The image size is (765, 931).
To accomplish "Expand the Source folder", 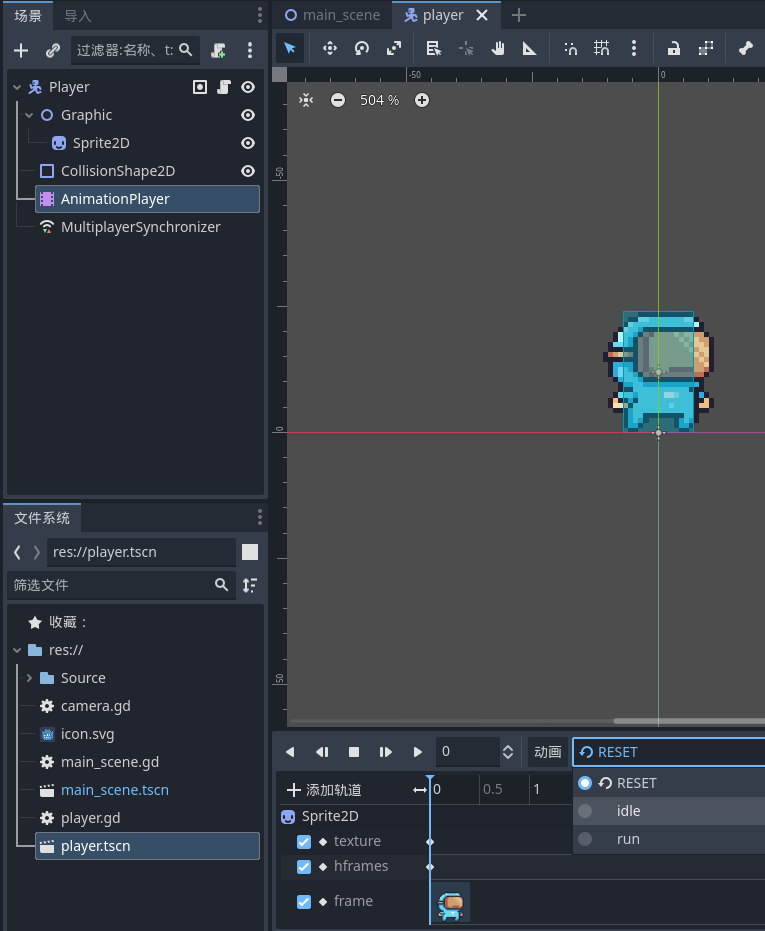I will click(29, 678).
